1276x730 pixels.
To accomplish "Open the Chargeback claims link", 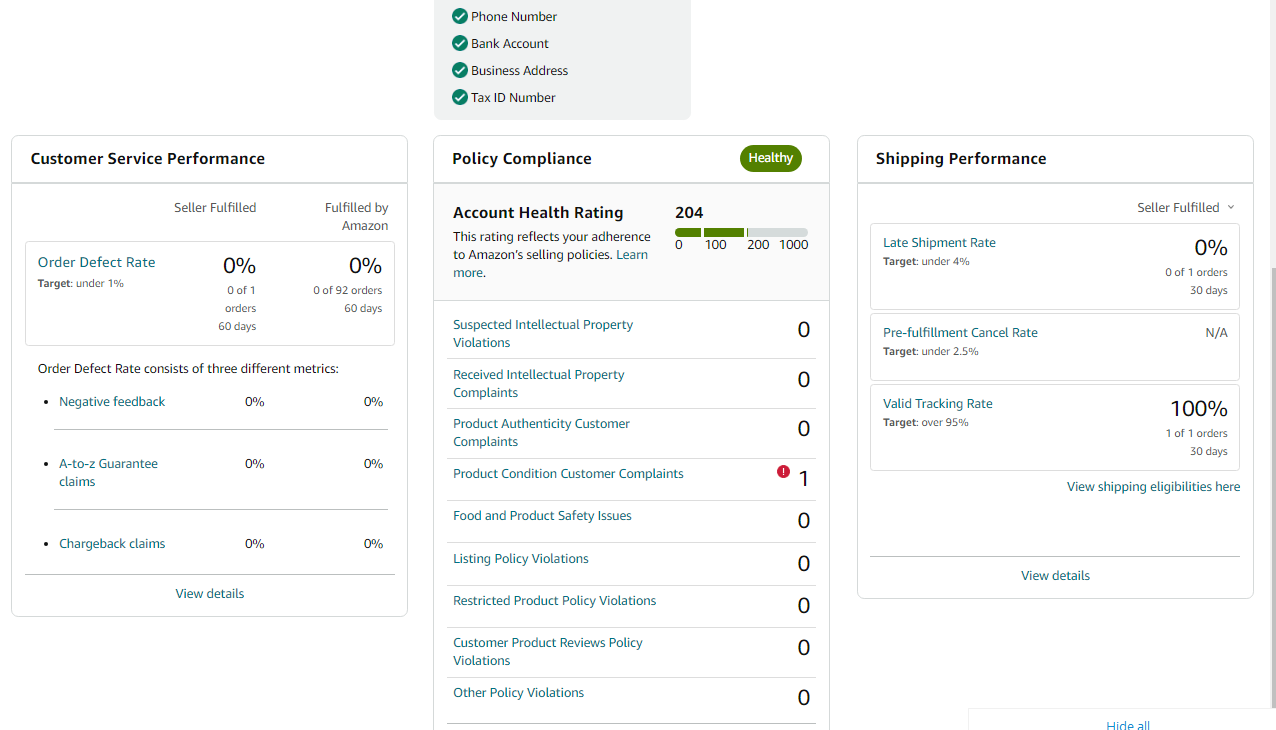I will coord(112,543).
